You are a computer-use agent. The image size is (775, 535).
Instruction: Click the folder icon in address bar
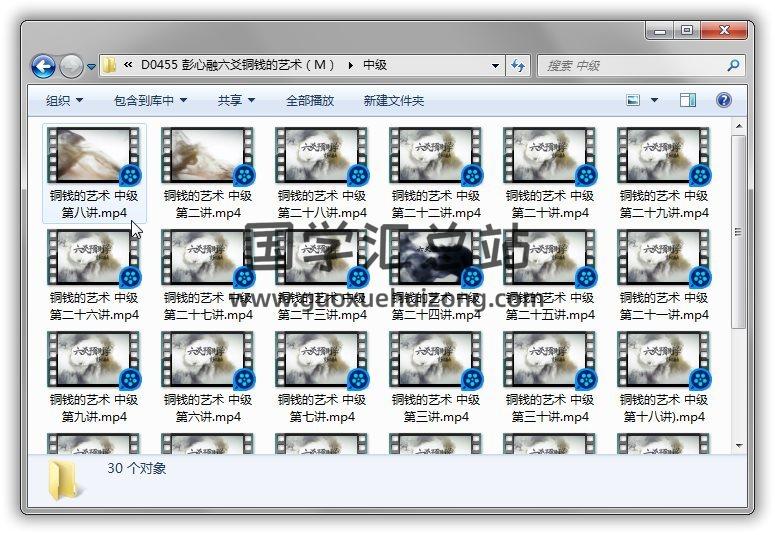click(x=109, y=65)
